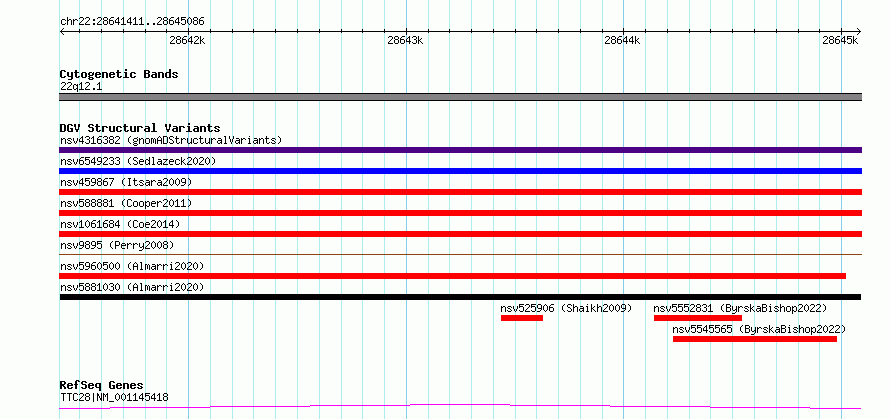
Task: Open nsv4316382 (gnomADStructuralVariants) label
Action: click(x=171, y=140)
